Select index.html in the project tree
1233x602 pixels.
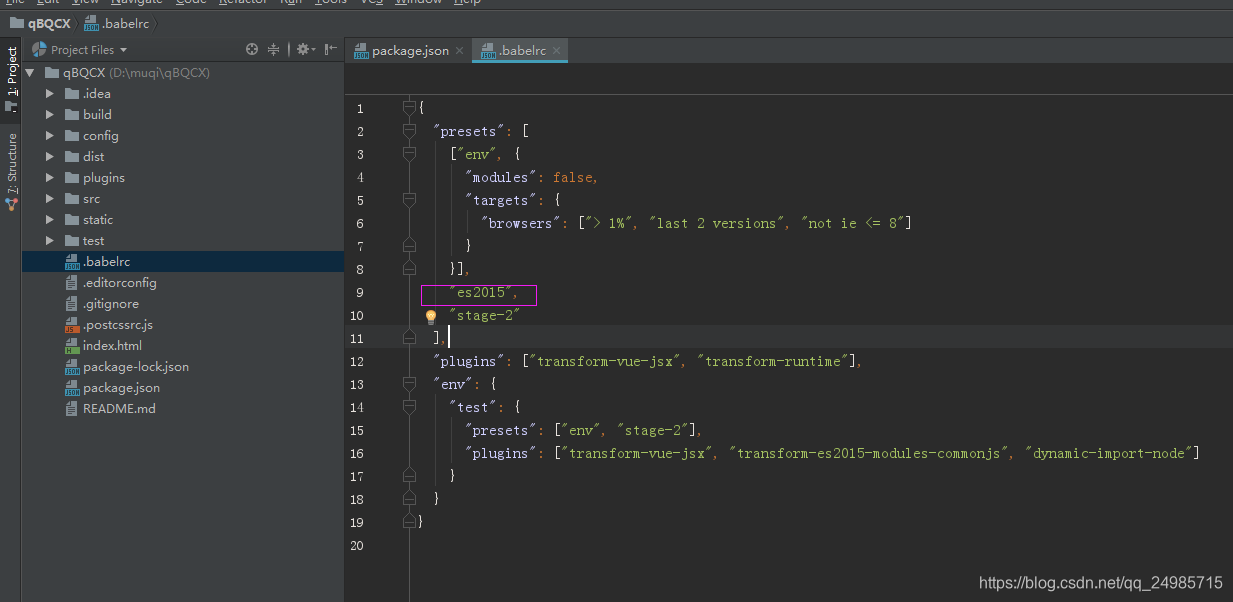click(112, 346)
